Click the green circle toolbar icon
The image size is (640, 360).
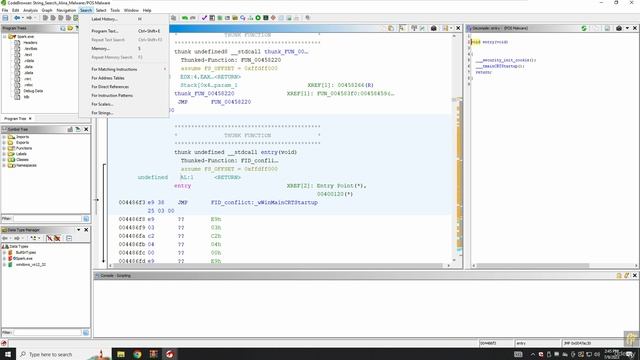click(x=258, y=18)
